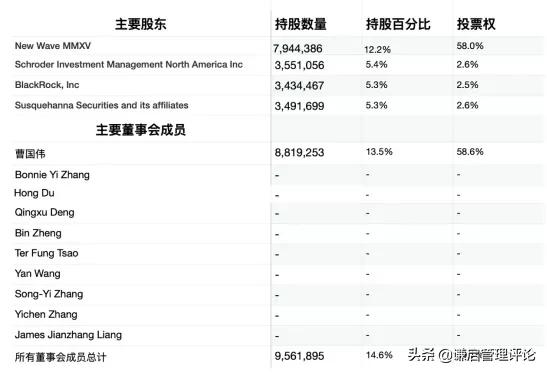The height and width of the screenshot is (373, 547).
Task: Click the value 3,491,699
Action: tap(299, 106)
